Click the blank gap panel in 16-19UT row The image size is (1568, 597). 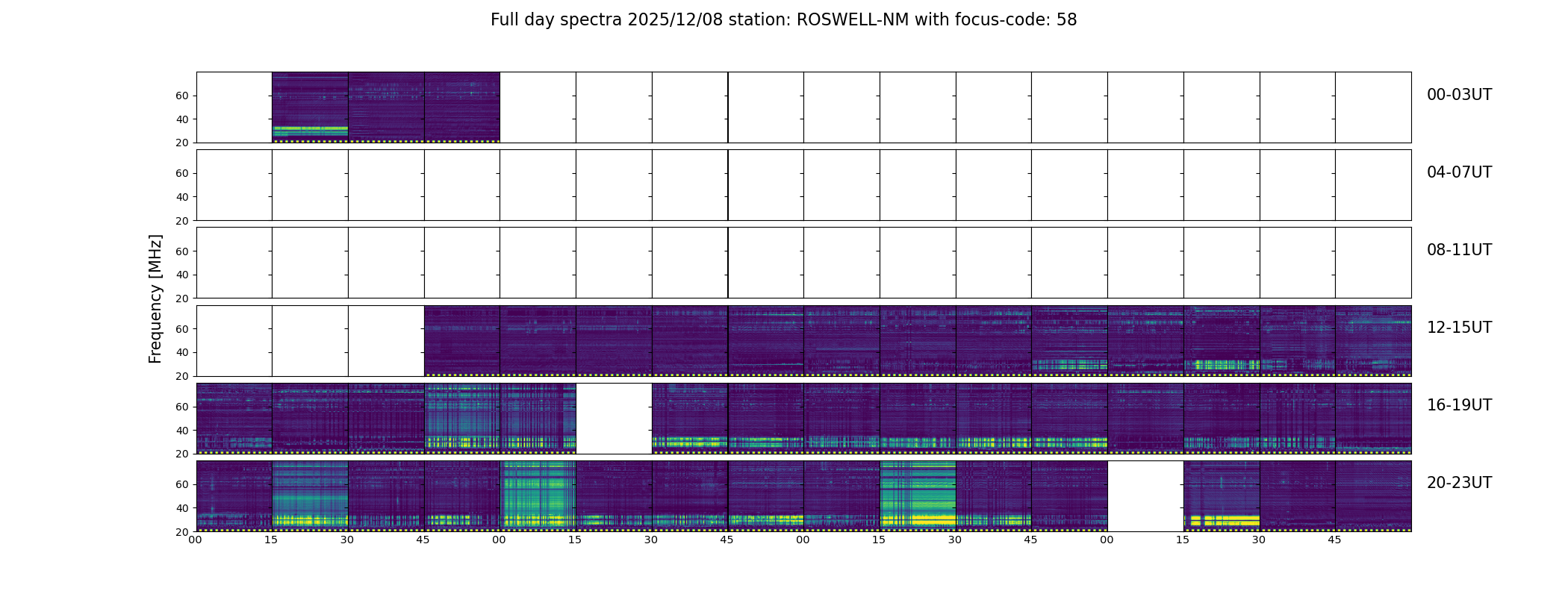pyautogui.click(x=614, y=419)
